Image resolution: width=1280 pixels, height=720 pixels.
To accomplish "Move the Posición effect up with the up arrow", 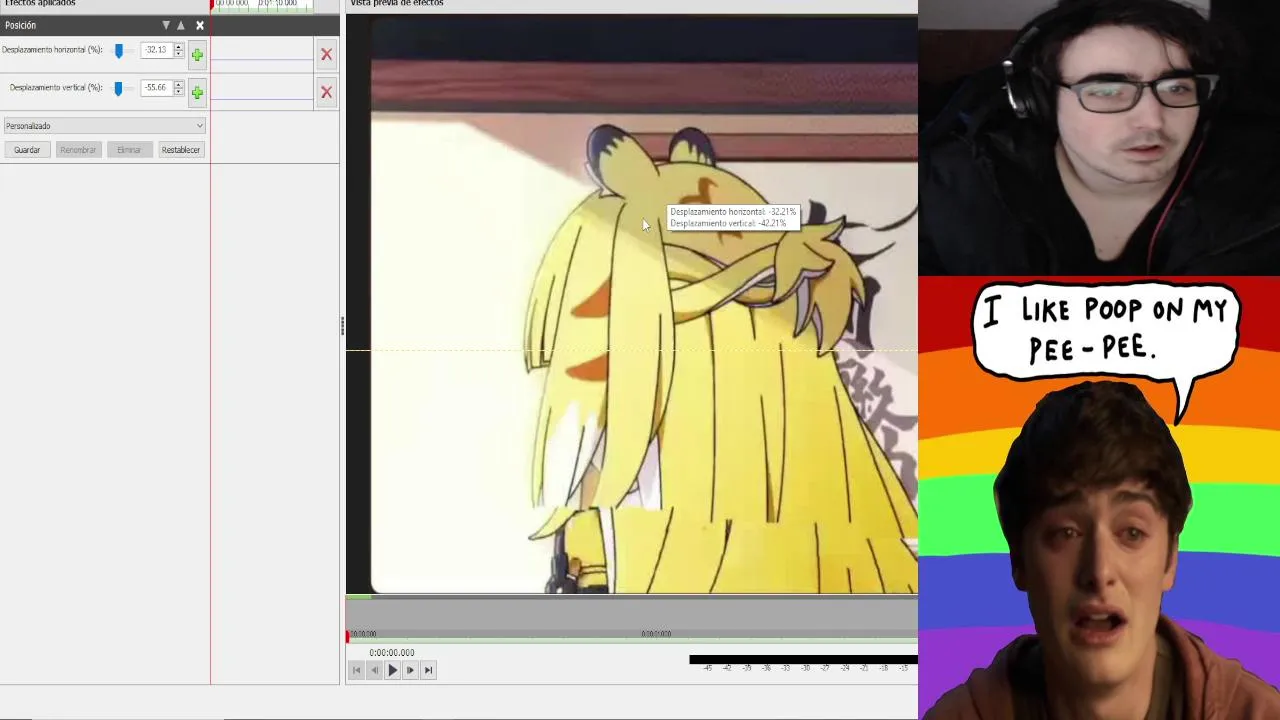I will [181, 25].
